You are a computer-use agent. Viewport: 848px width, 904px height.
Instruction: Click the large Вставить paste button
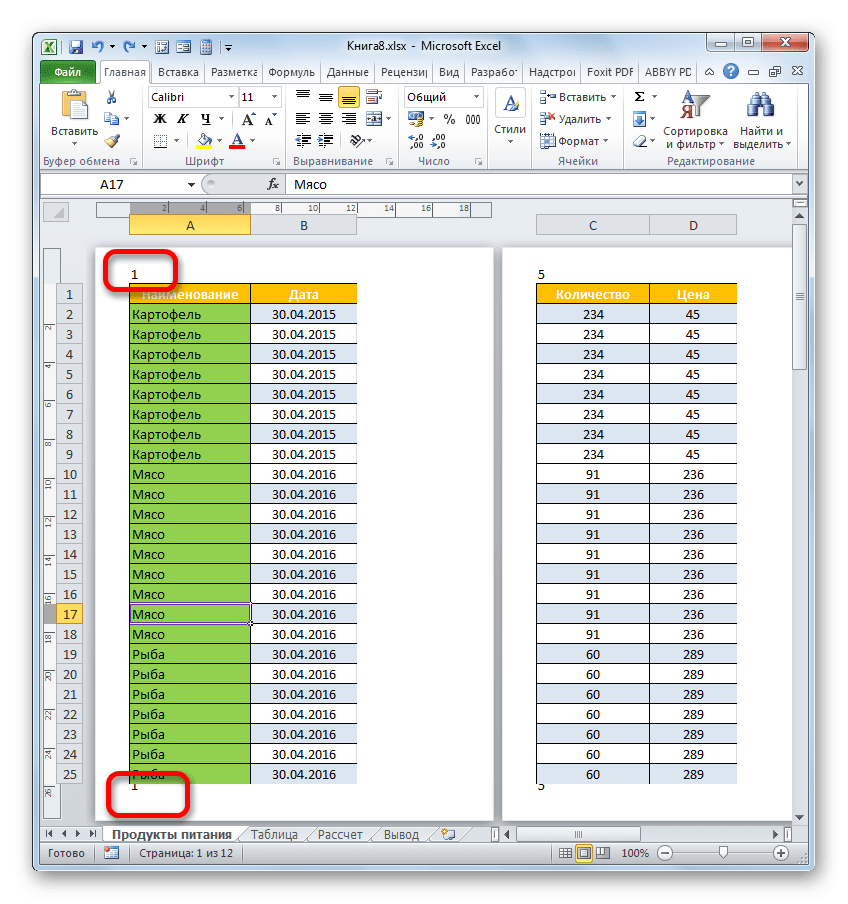74,119
